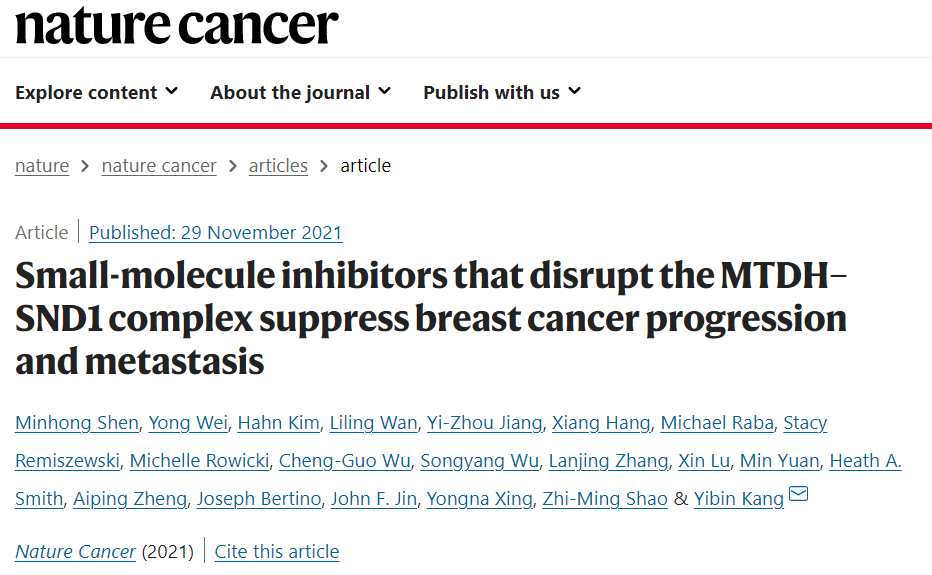The height and width of the screenshot is (575, 932).
Task: Click author Lanjing Zhang
Action: (x=609, y=461)
